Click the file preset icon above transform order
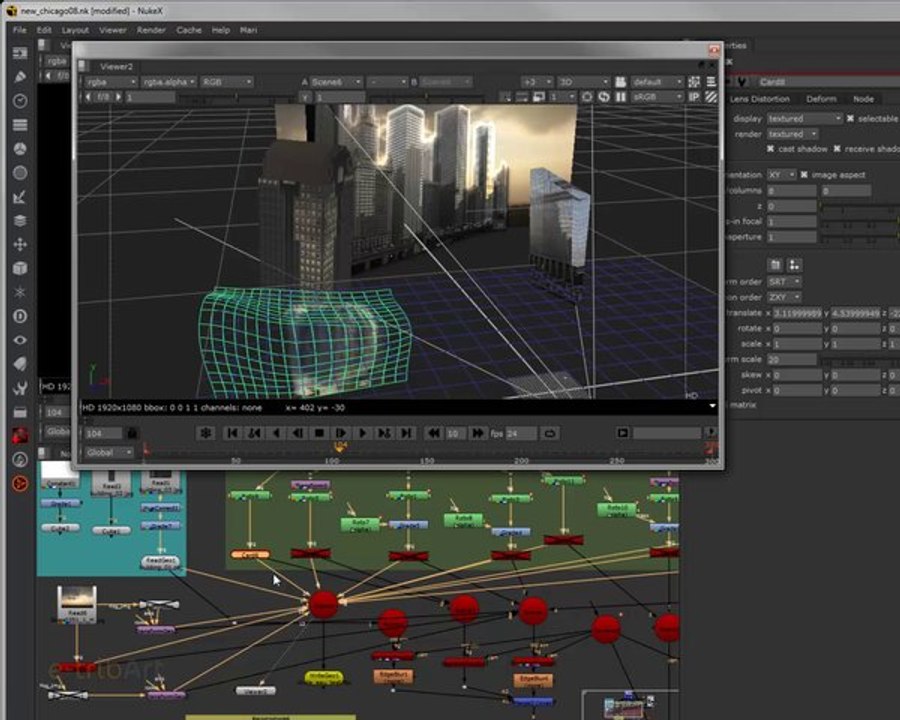 pyautogui.click(x=775, y=265)
